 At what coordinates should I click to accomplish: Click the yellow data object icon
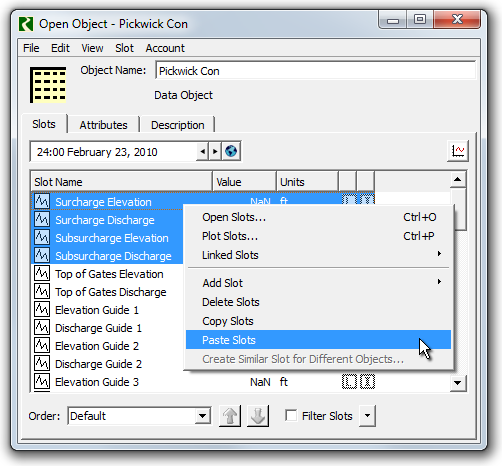click(48, 85)
